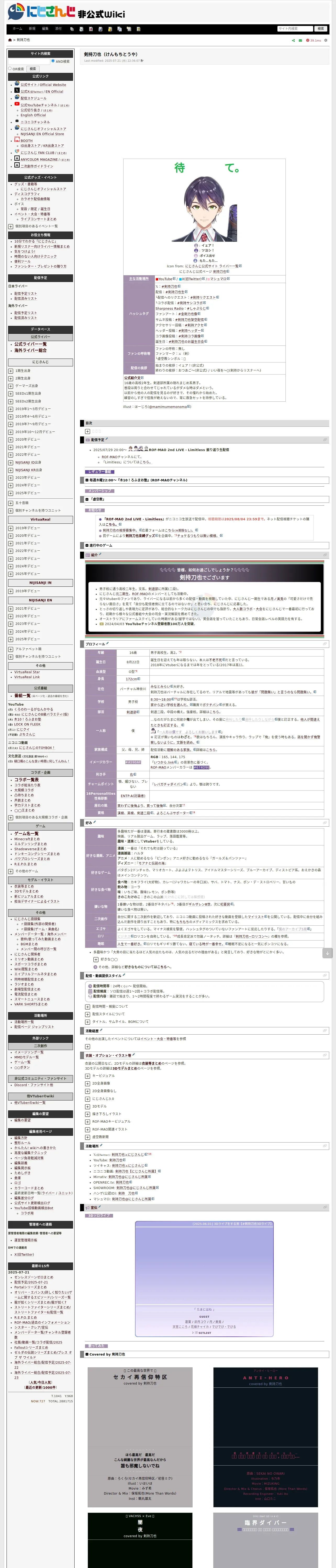Click the sidebar search text field
The image size is (336, 1568).
click(29, 61)
